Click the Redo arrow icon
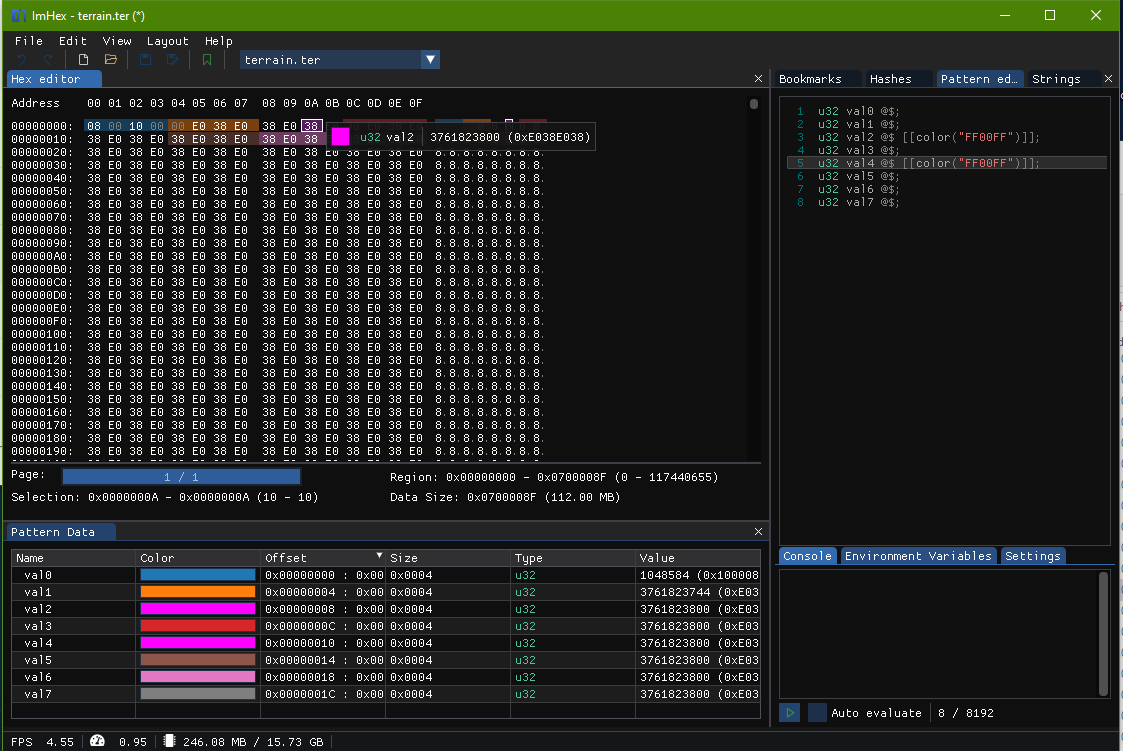The height and width of the screenshot is (751, 1123). (49, 60)
